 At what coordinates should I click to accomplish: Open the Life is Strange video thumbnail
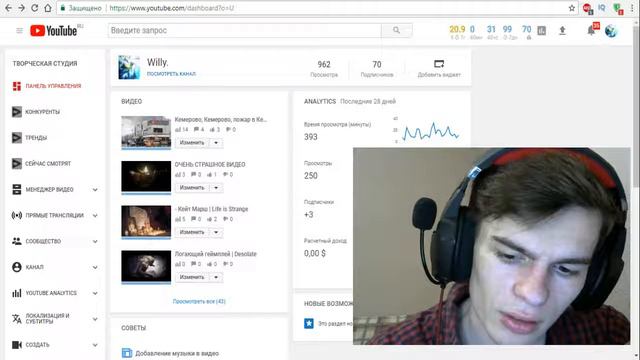(x=146, y=221)
